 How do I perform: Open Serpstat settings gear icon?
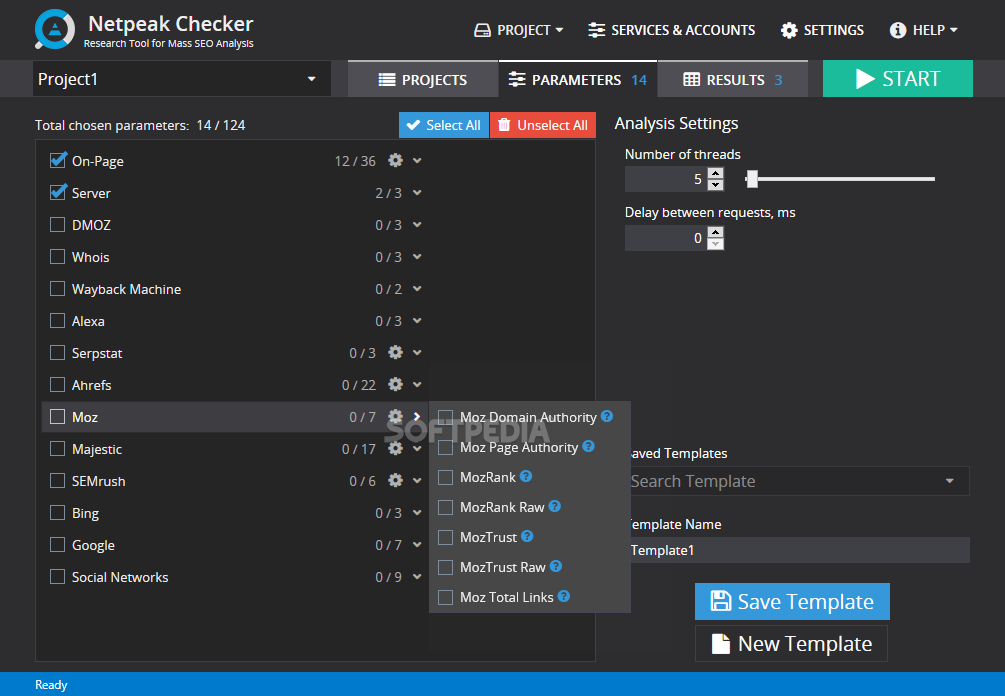pyautogui.click(x=395, y=352)
